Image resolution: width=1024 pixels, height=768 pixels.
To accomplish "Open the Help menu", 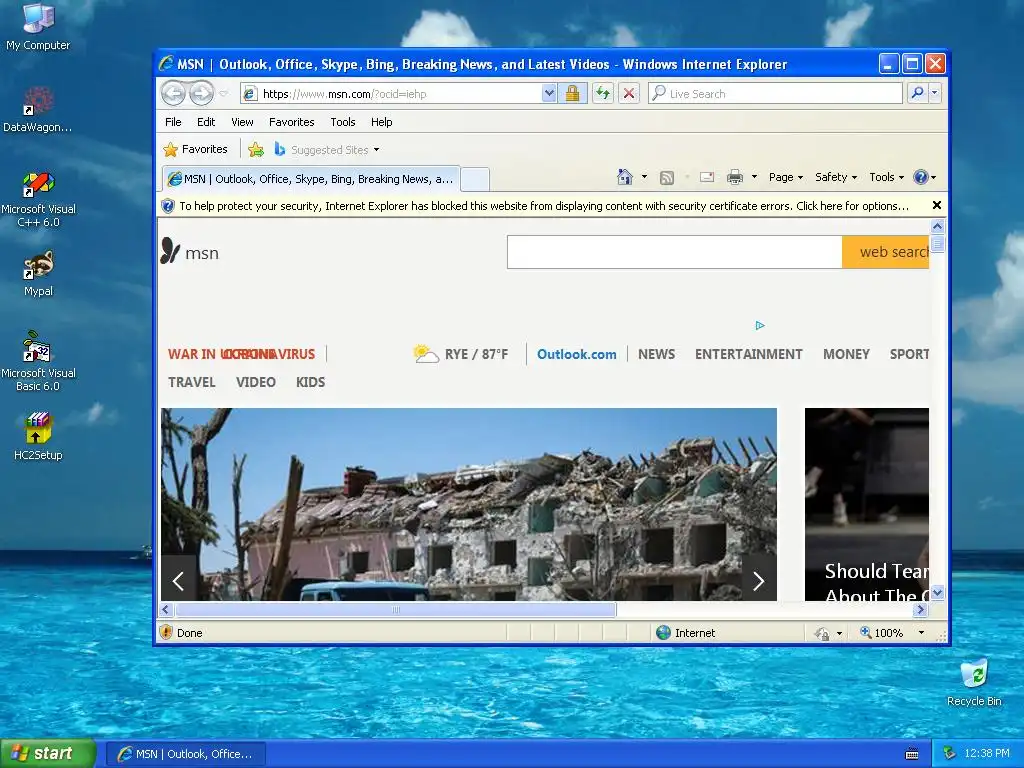I will click(x=381, y=122).
